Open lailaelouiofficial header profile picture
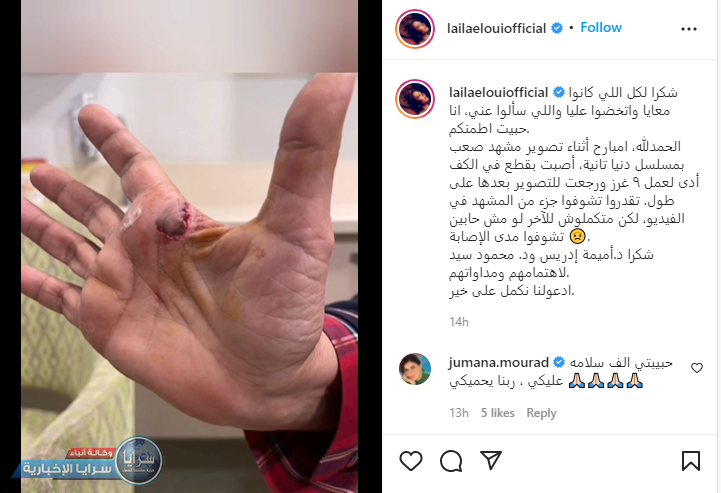 (415, 29)
